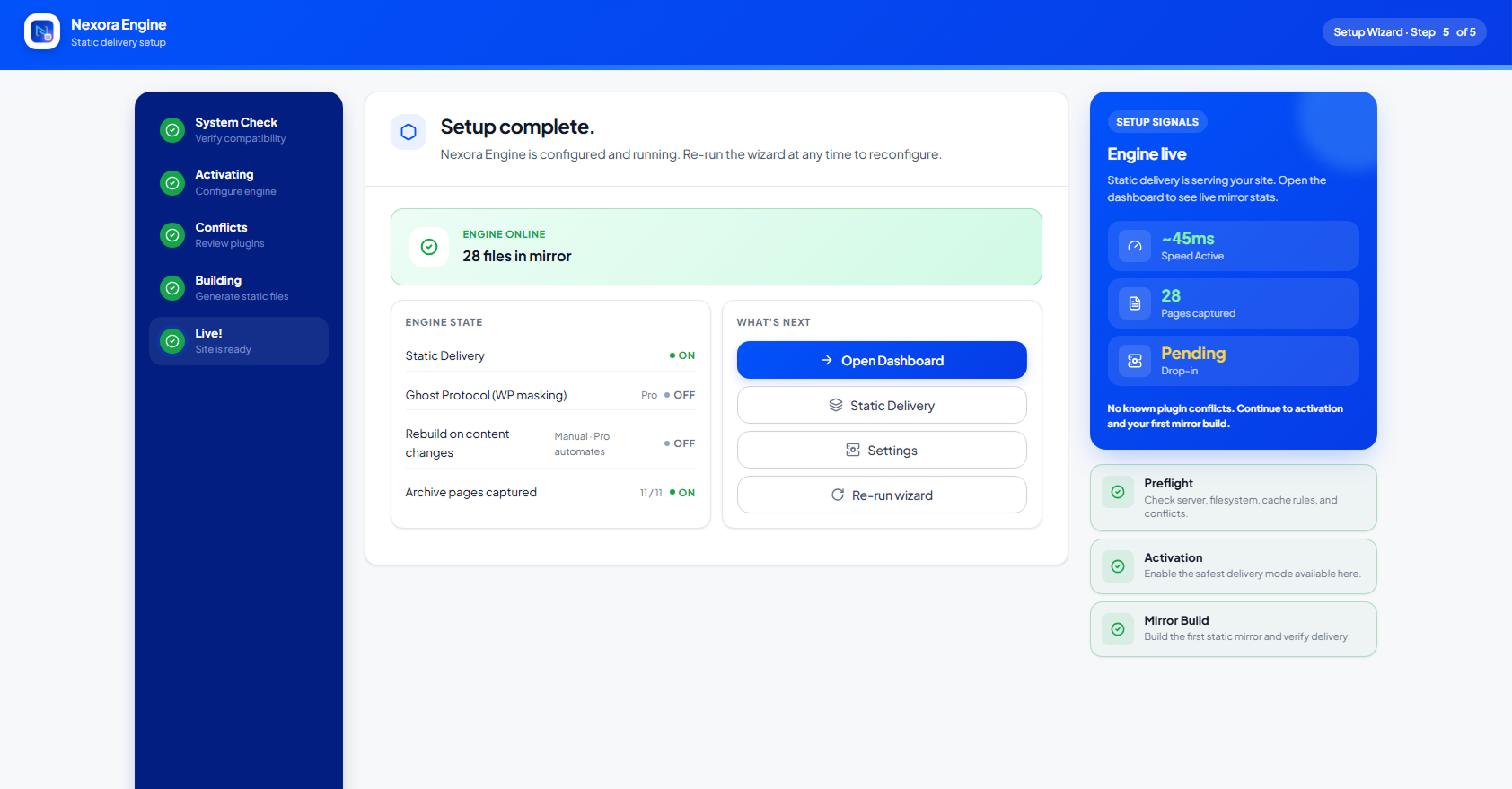
Task: Click the Activation card
Action: click(1234, 566)
